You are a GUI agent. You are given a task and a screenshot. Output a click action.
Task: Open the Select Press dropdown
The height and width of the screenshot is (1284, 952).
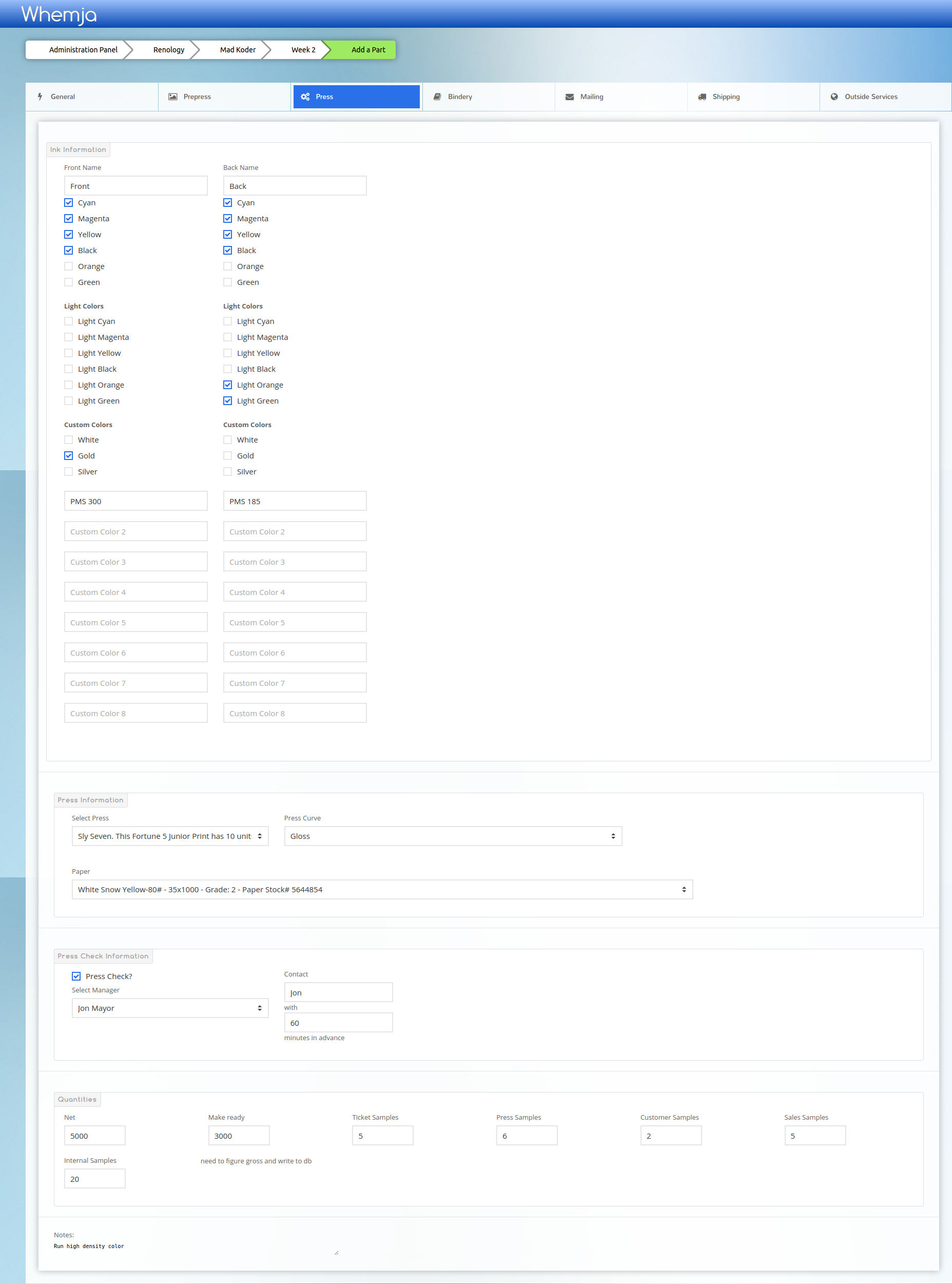(170, 836)
